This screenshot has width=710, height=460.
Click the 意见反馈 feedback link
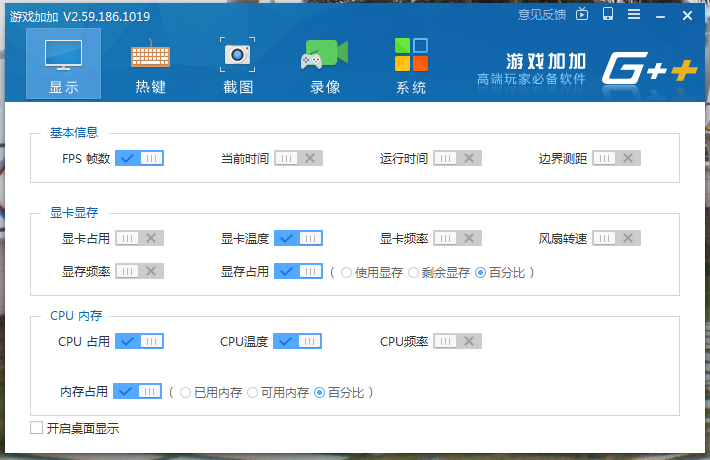542,15
